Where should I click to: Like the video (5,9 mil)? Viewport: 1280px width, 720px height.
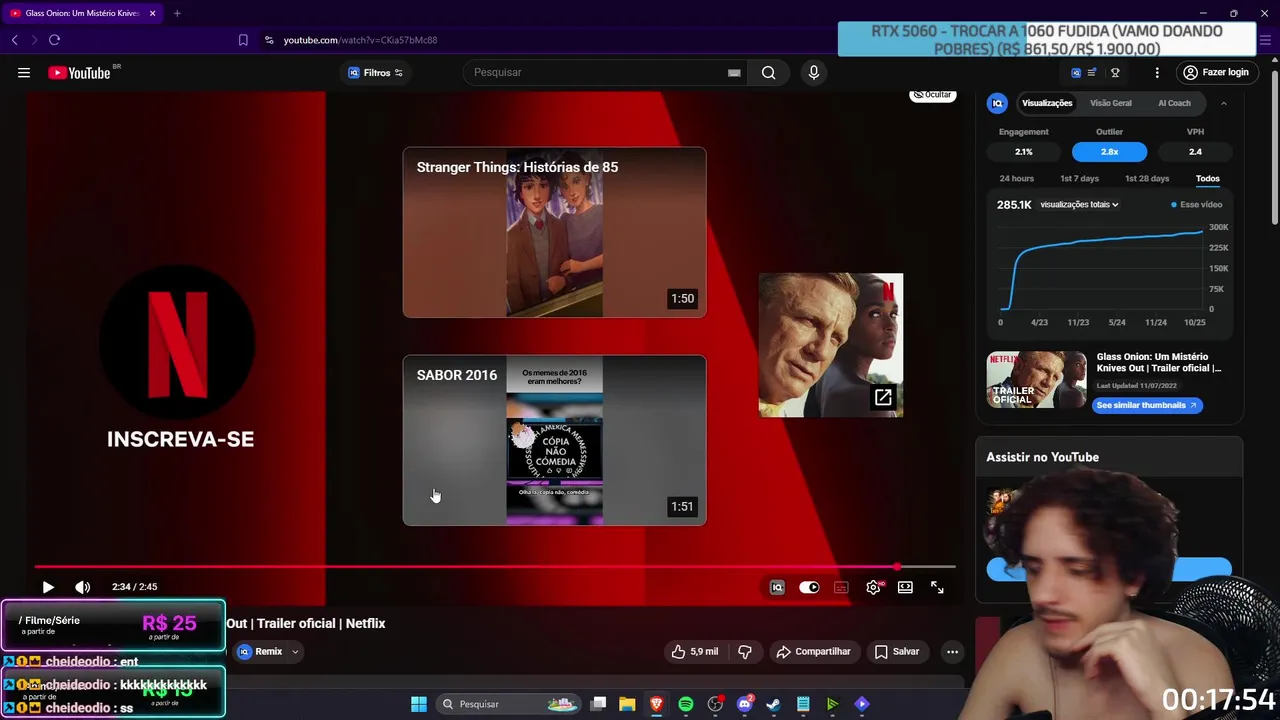point(695,651)
